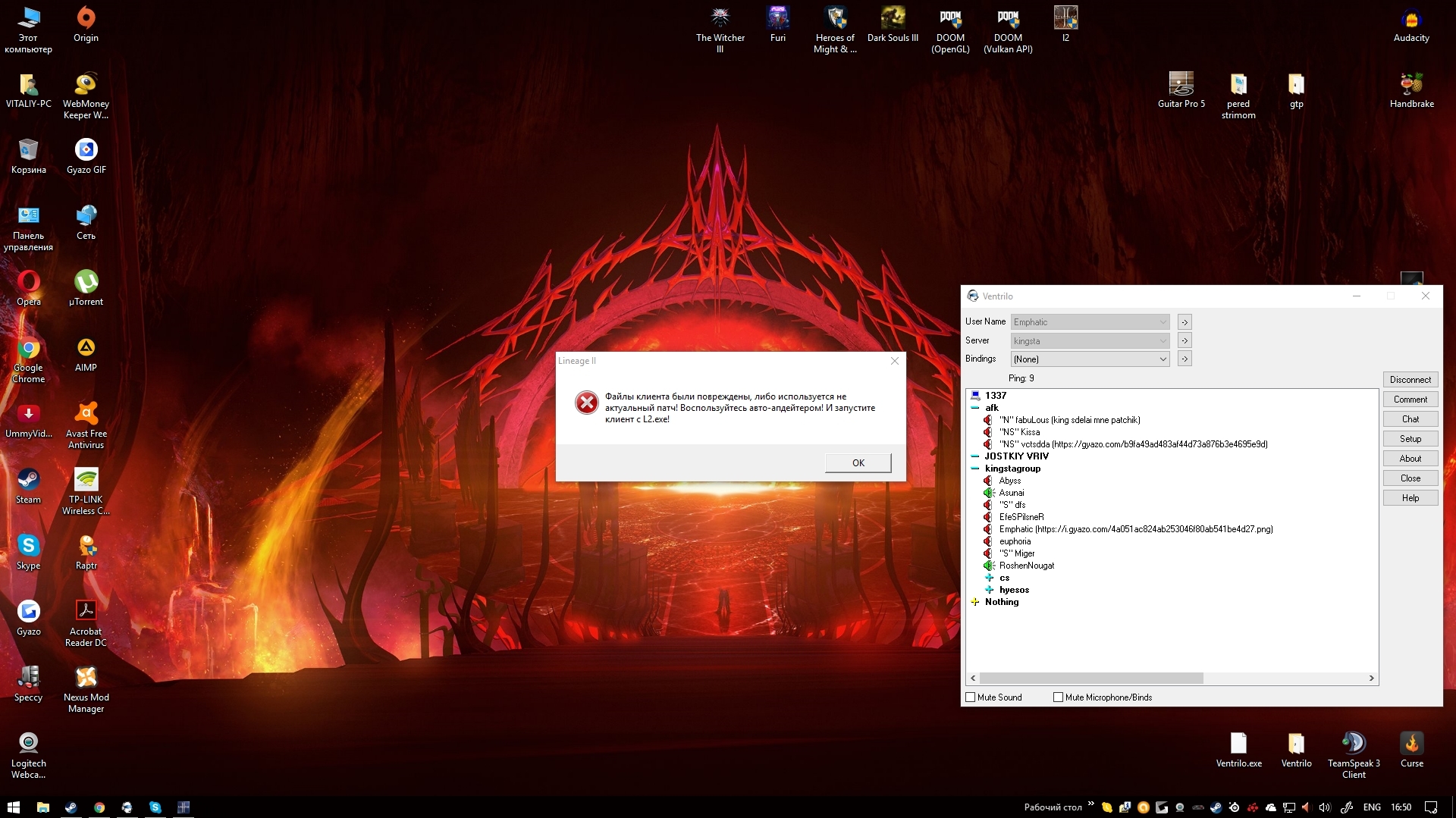Select the RoshenNougat user in channel list
Viewport: 1456px width, 818px height.
click(1026, 566)
